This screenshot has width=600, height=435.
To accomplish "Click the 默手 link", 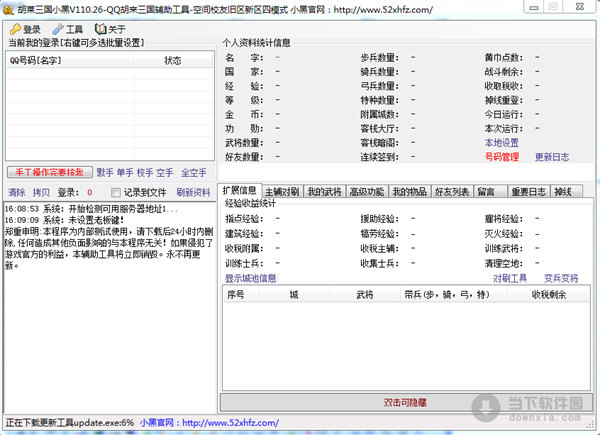I will point(104,173).
